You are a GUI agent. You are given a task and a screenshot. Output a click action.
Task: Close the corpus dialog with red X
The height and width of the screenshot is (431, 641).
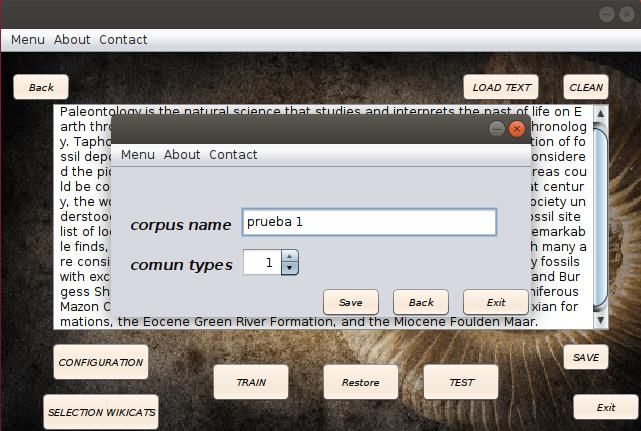coord(517,129)
